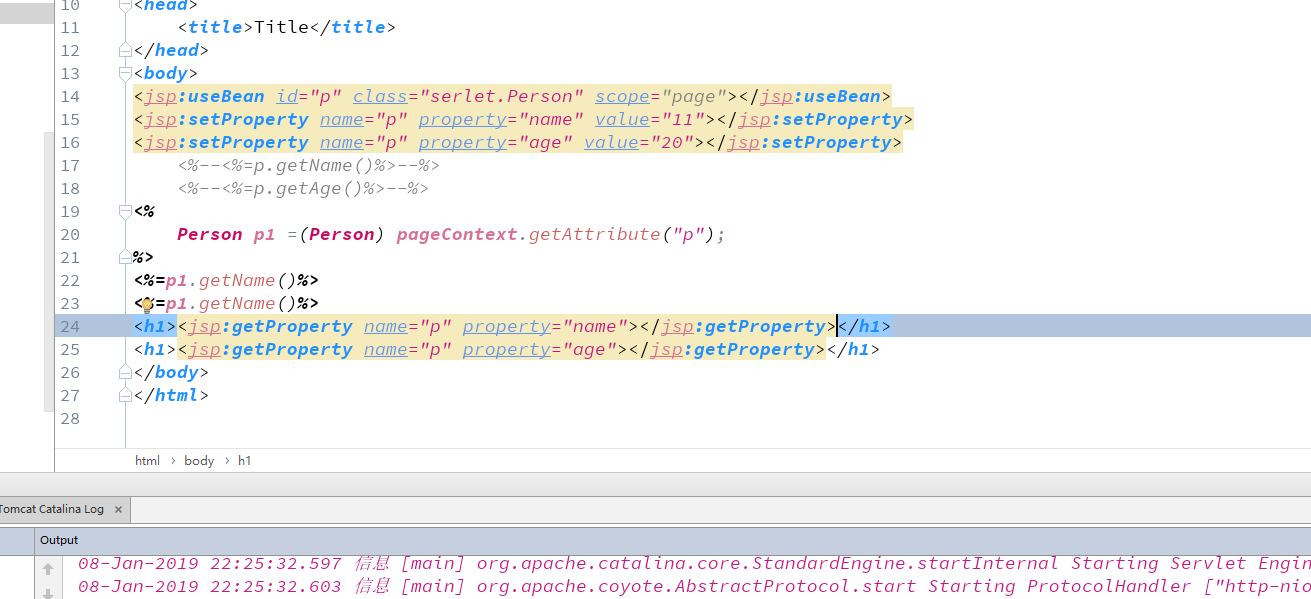
Task: Click line number 11 in the gutter
Action: click(70, 27)
